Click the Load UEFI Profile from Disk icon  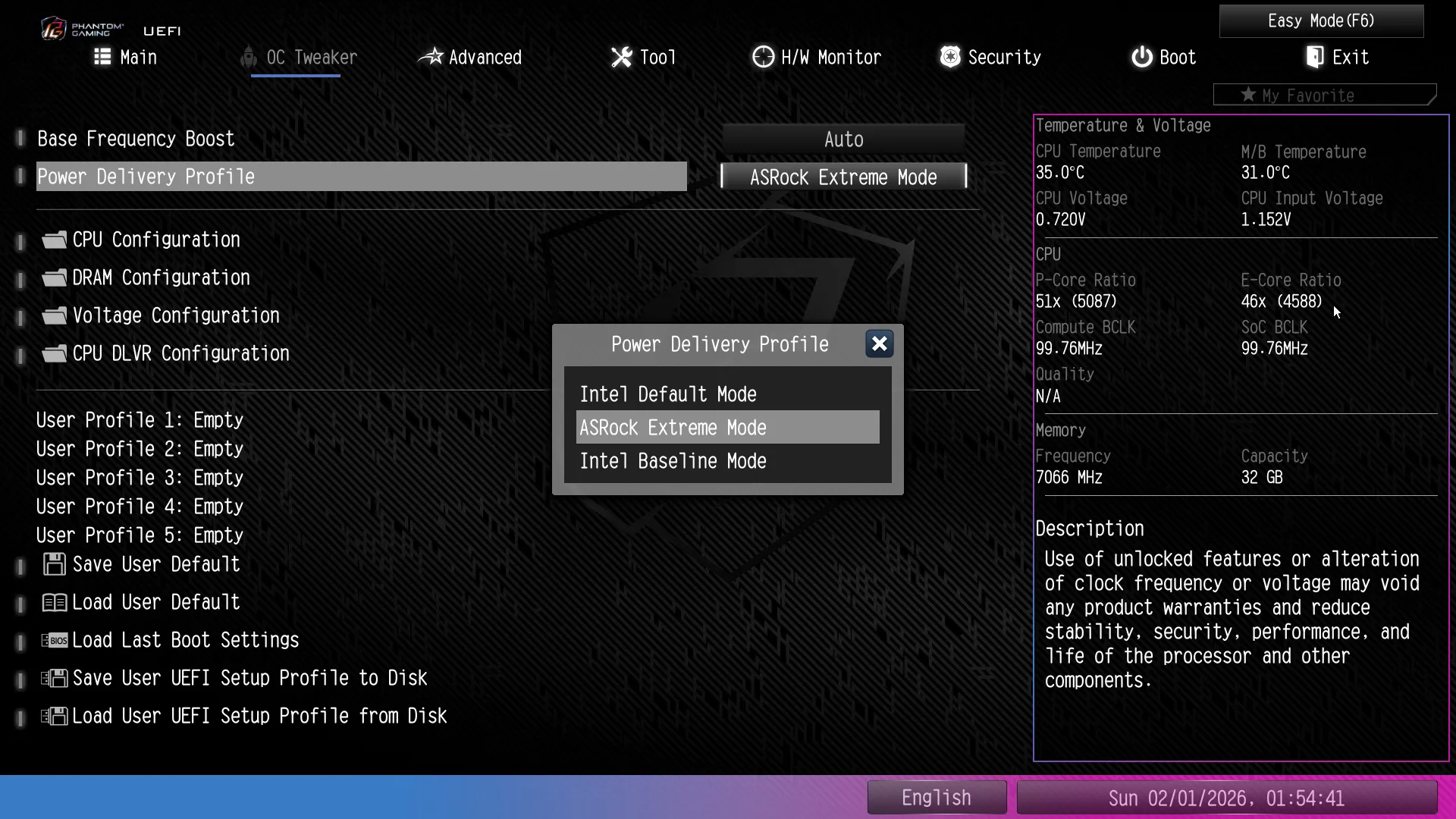[x=54, y=716]
